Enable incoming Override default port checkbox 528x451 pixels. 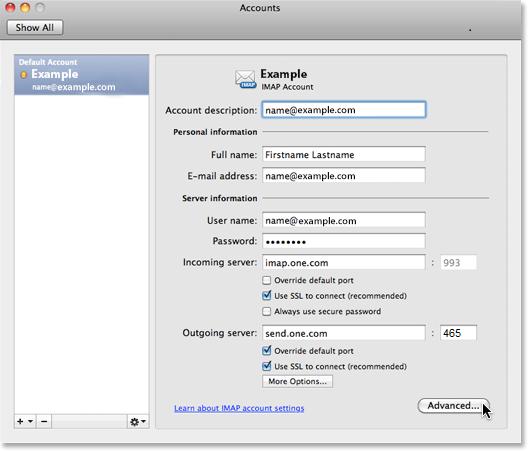266,280
